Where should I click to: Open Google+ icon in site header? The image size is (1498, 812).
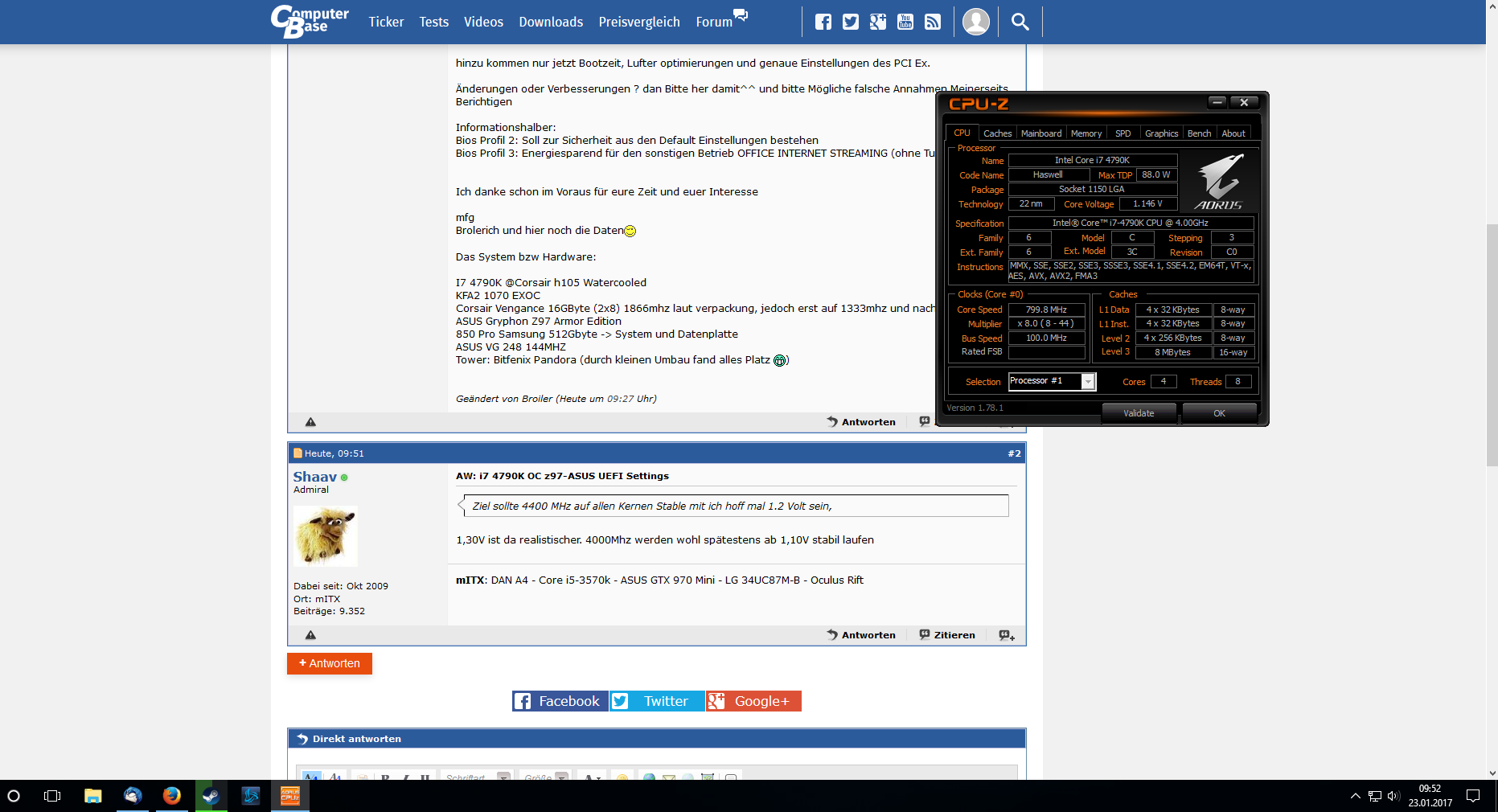(x=878, y=22)
